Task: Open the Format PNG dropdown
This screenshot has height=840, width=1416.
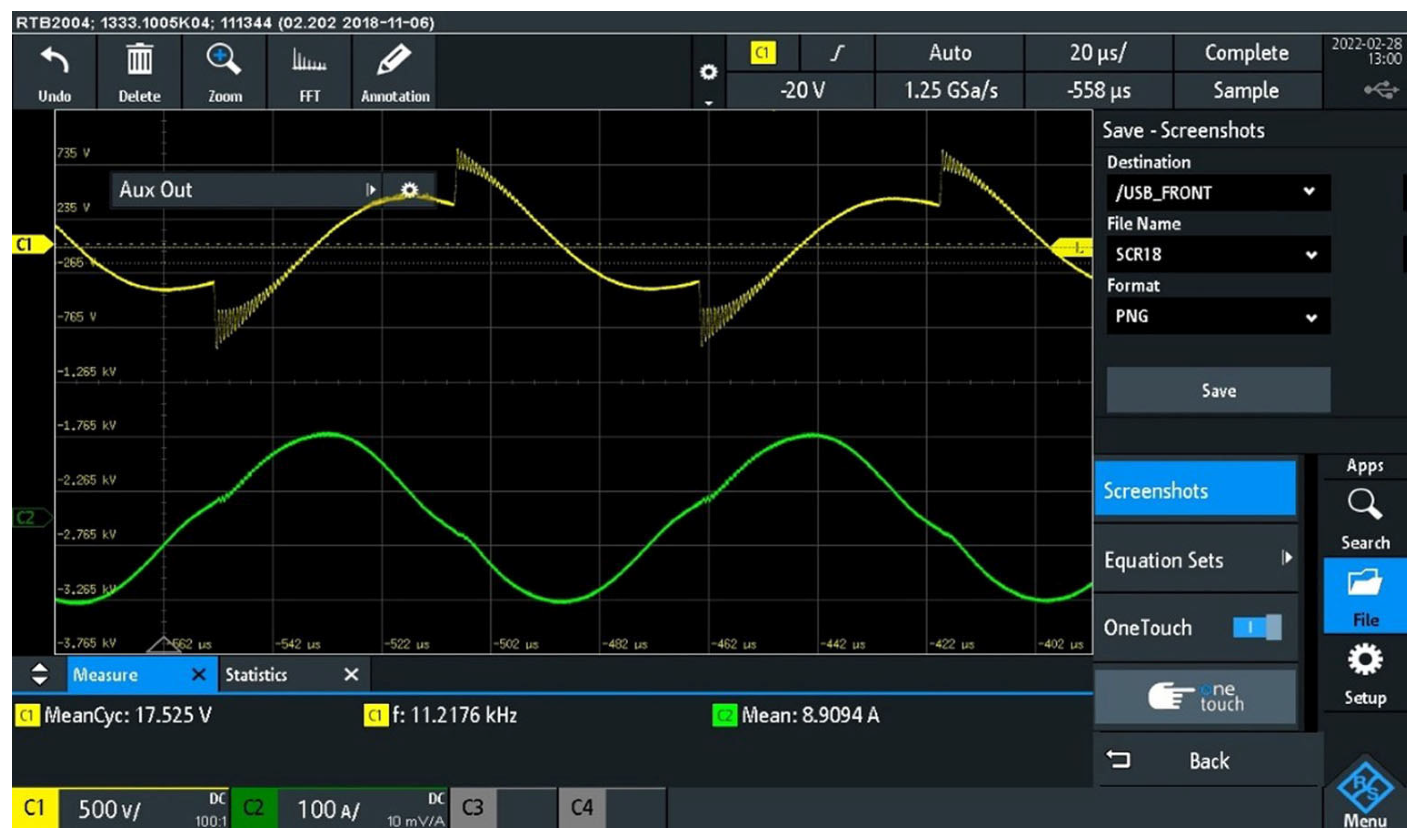Action: [1218, 316]
